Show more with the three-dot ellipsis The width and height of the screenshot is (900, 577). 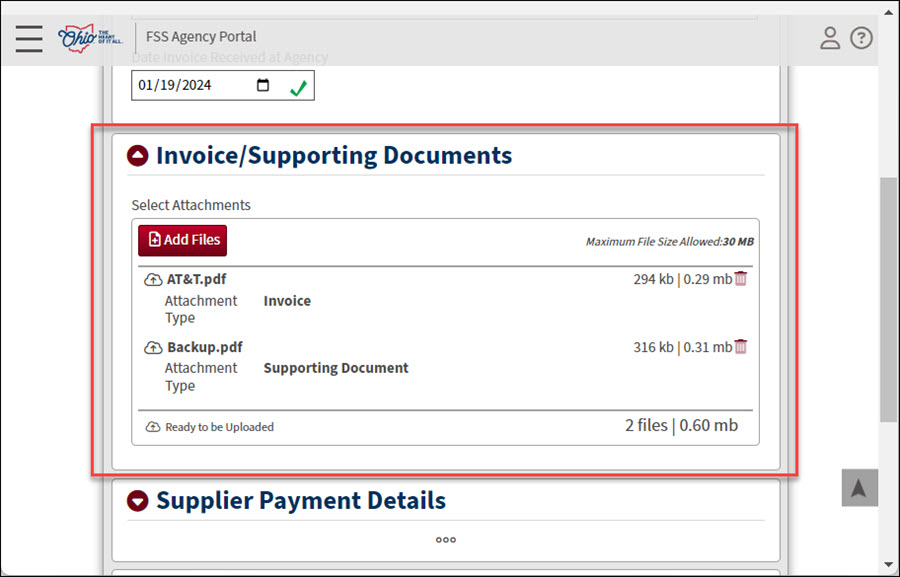pyautogui.click(x=445, y=540)
